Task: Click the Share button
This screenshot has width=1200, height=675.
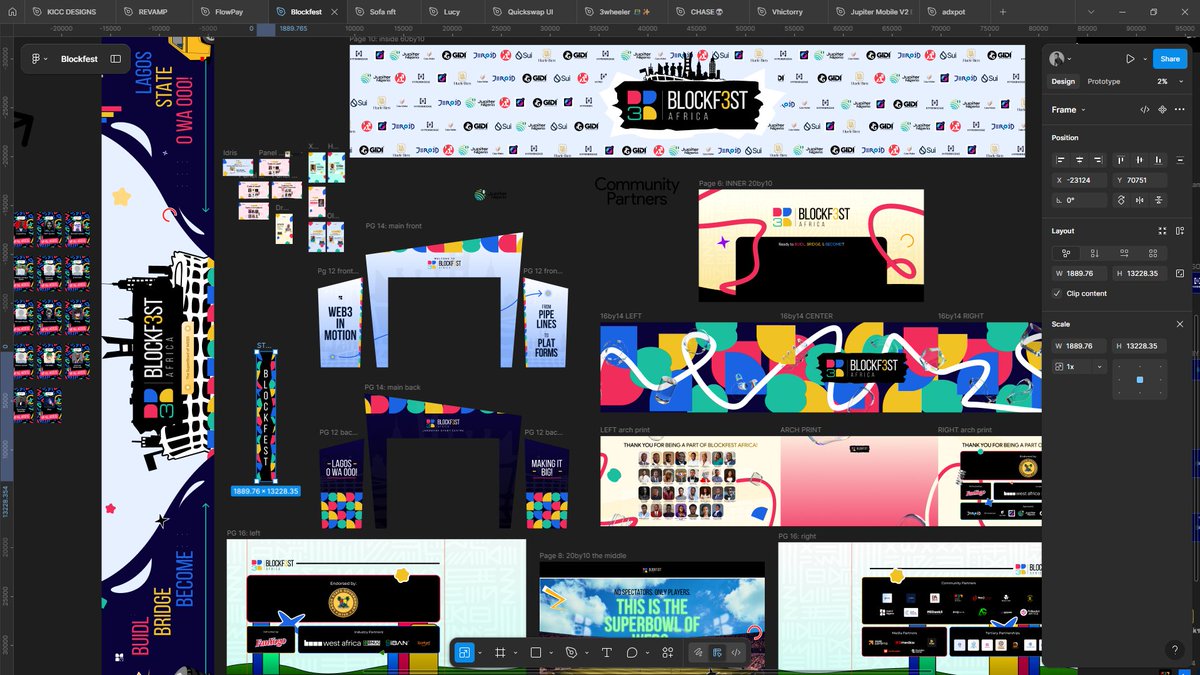Action: (x=1170, y=59)
